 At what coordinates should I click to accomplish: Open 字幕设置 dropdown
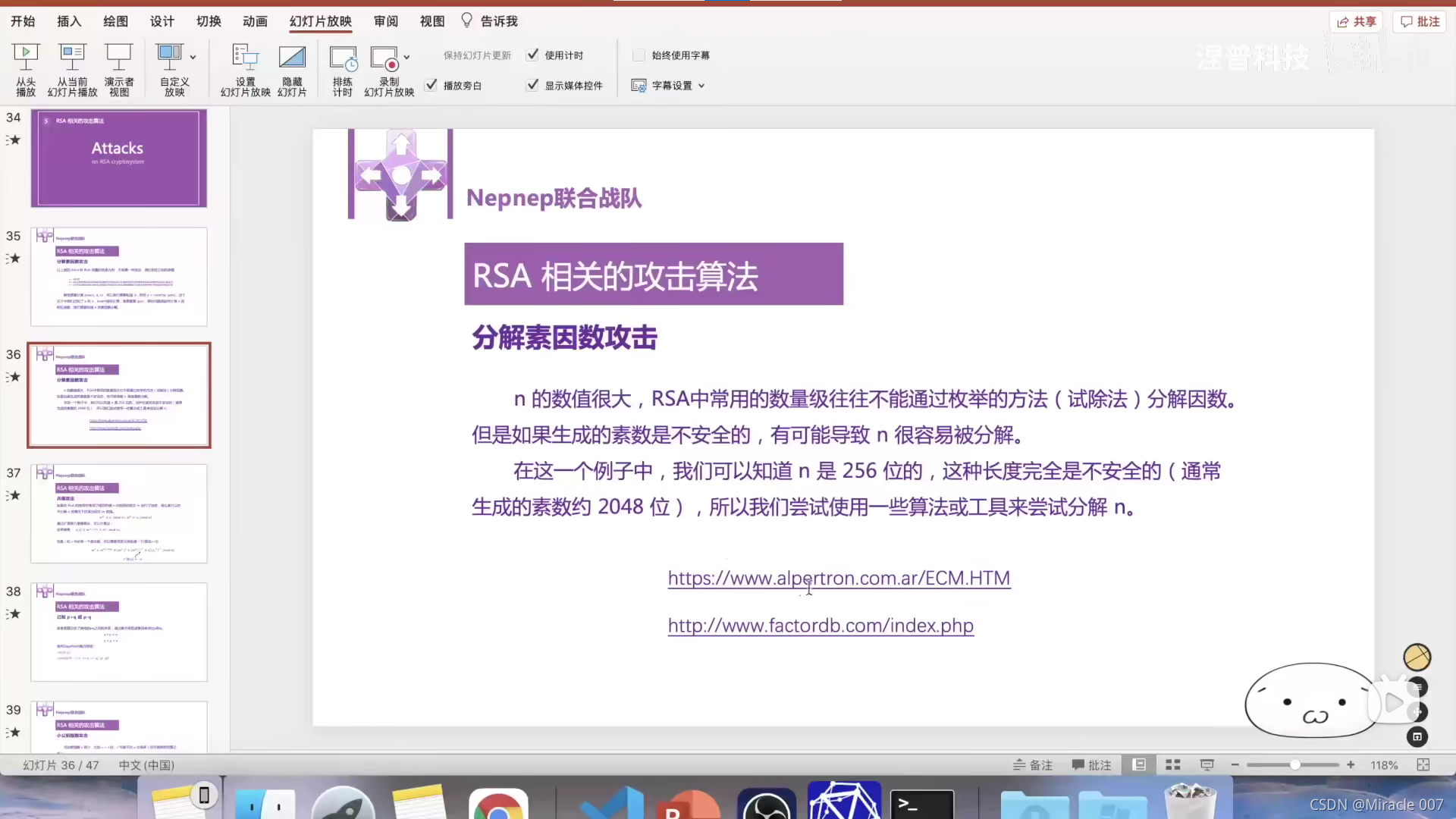point(671,86)
